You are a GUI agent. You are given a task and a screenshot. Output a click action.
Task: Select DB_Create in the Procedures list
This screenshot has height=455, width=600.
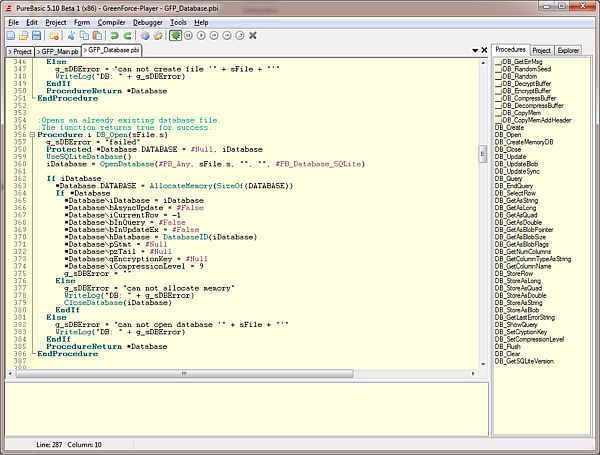[x=510, y=127]
